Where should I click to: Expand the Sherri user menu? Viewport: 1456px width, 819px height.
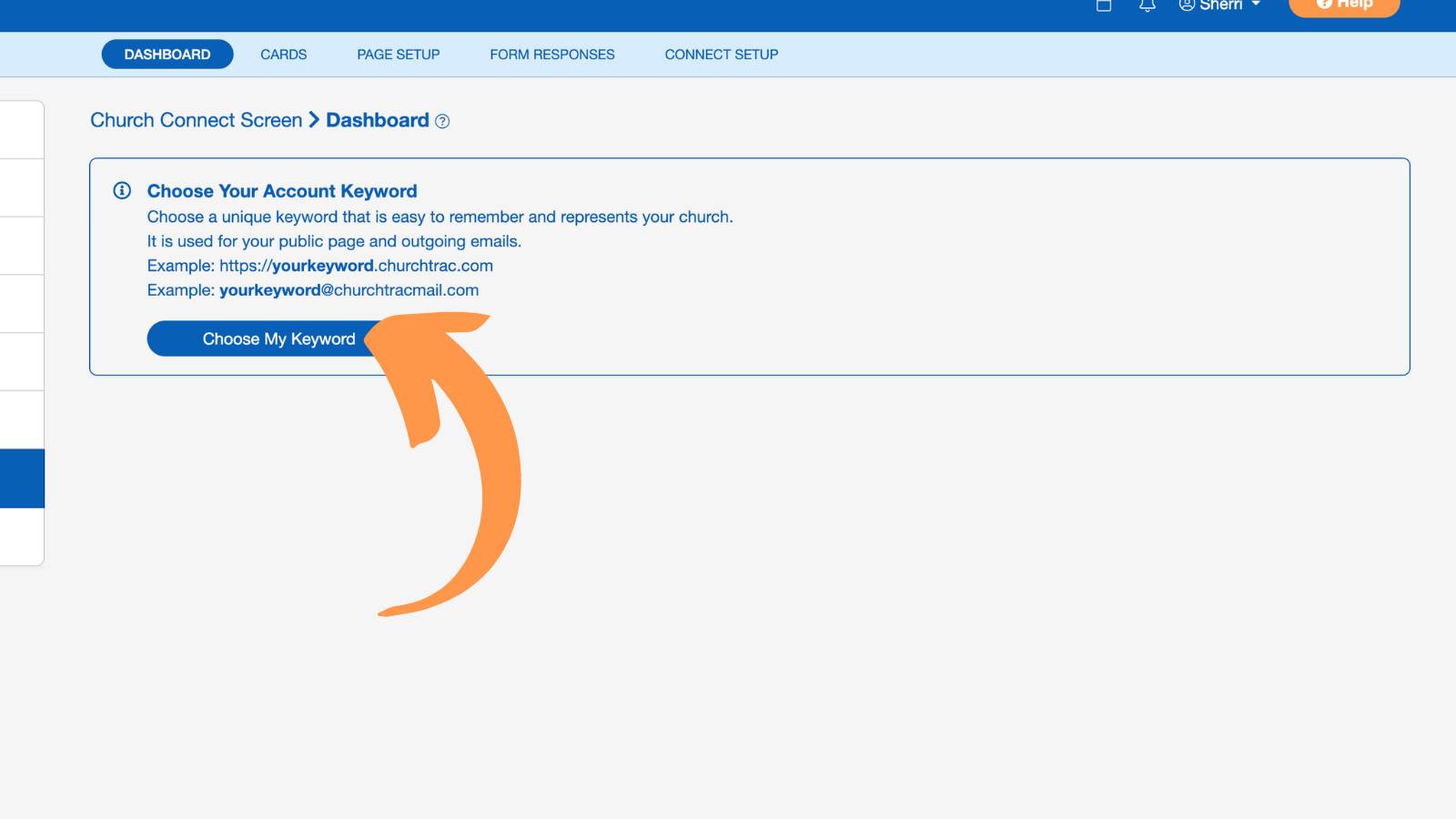pos(1219,5)
